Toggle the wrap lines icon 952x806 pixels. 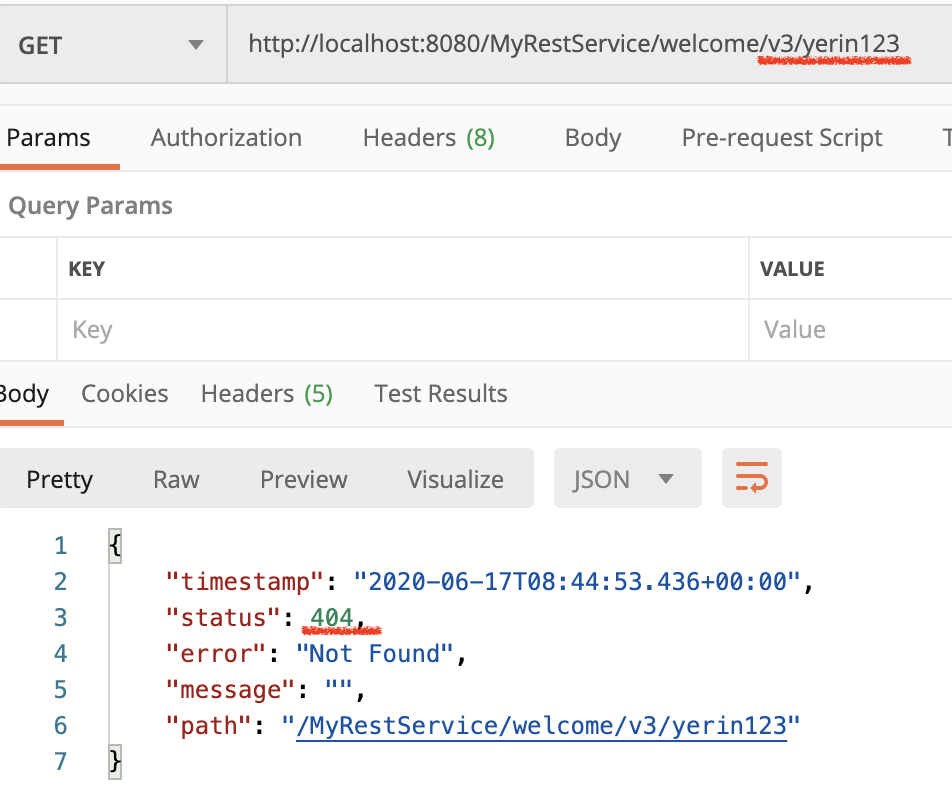point(752,478)
